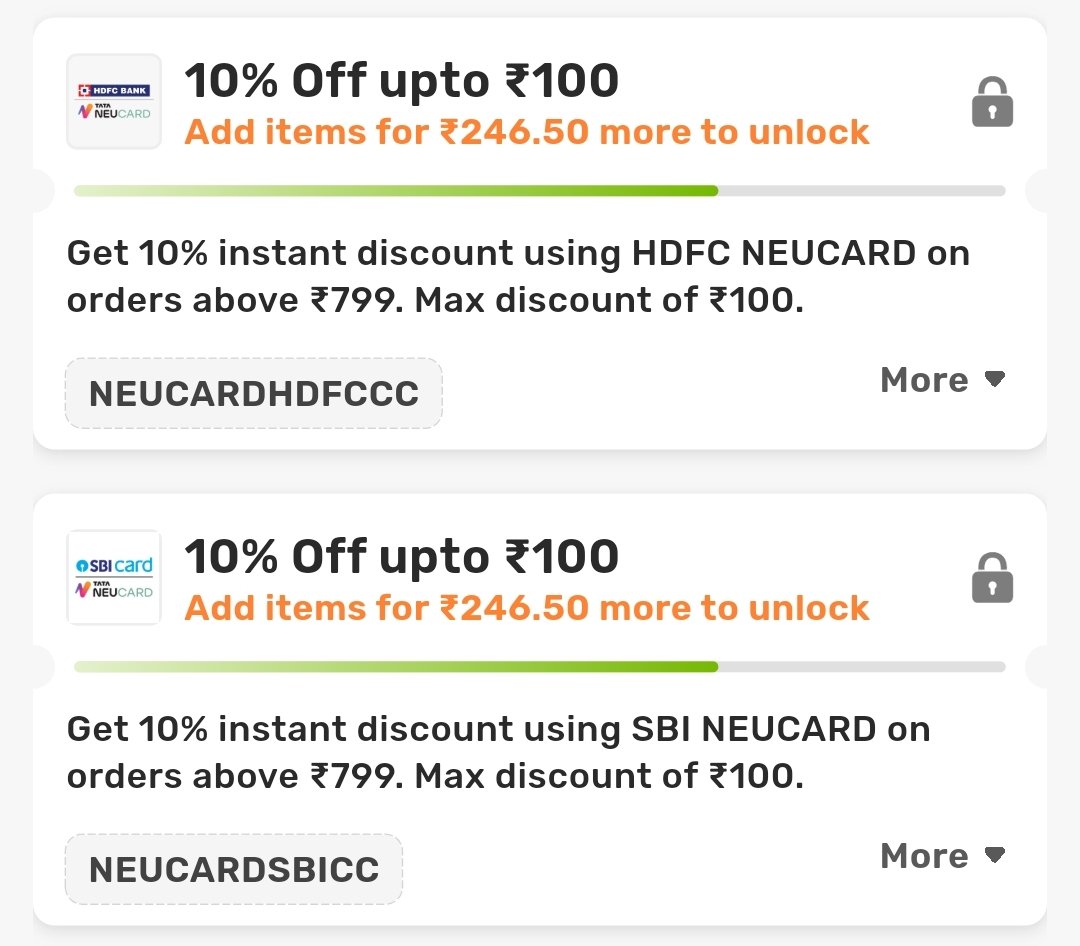Tap SBI 'Add items for ₹246.50 more' text
The image size is (1080, 946).
[527, 608]
